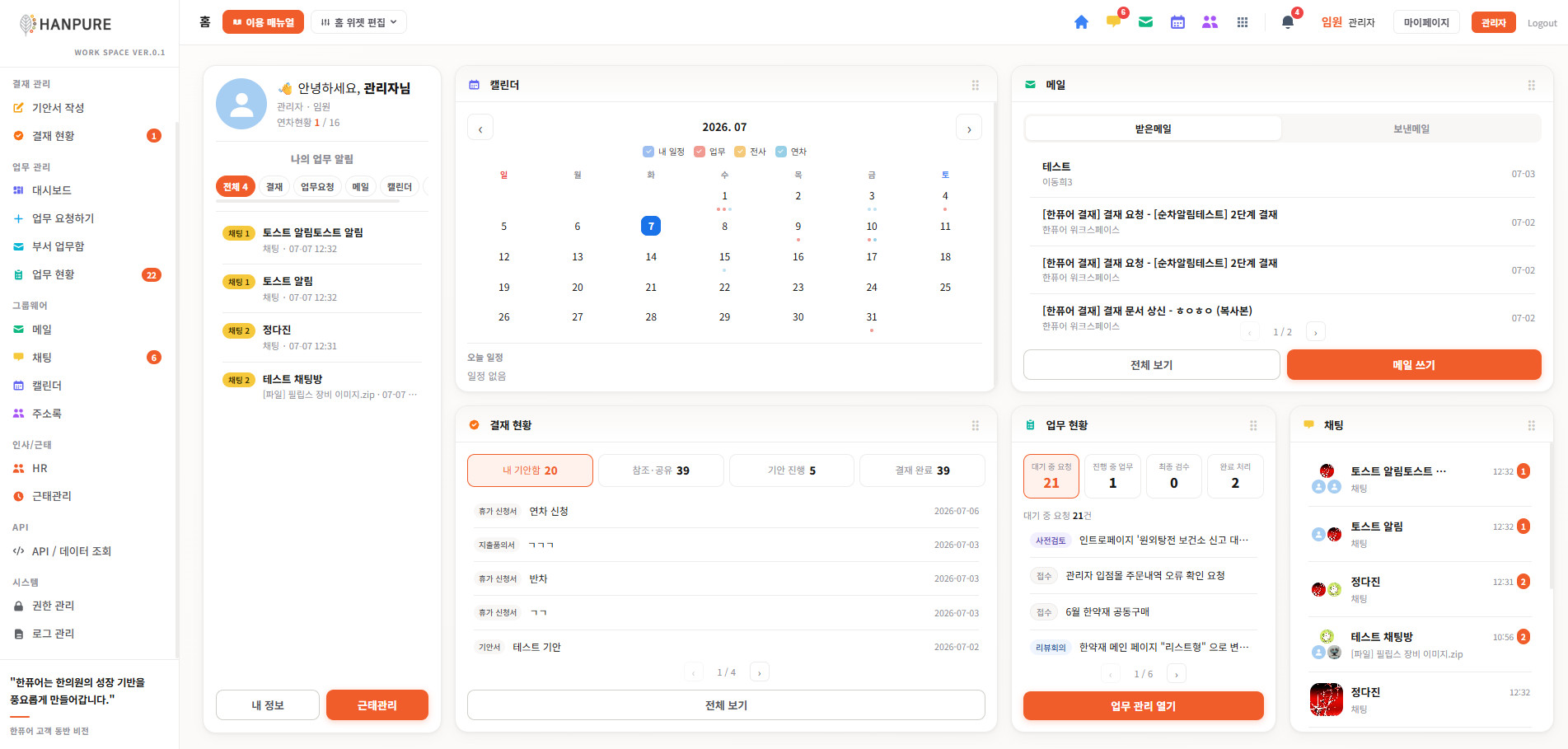Click the 이용 메뉴얼 button
This screenshot has height=749, width=1568.
click(263, 22)
